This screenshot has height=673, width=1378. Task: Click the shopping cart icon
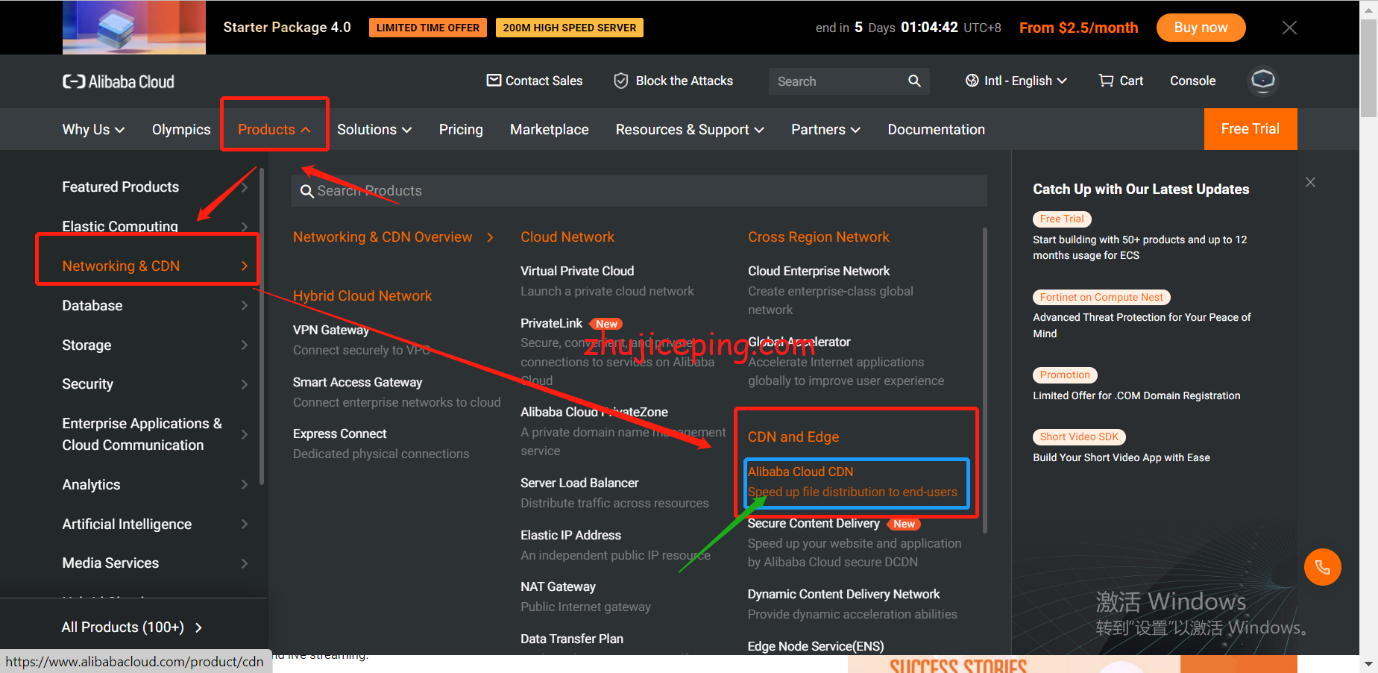click(1106, 80)
